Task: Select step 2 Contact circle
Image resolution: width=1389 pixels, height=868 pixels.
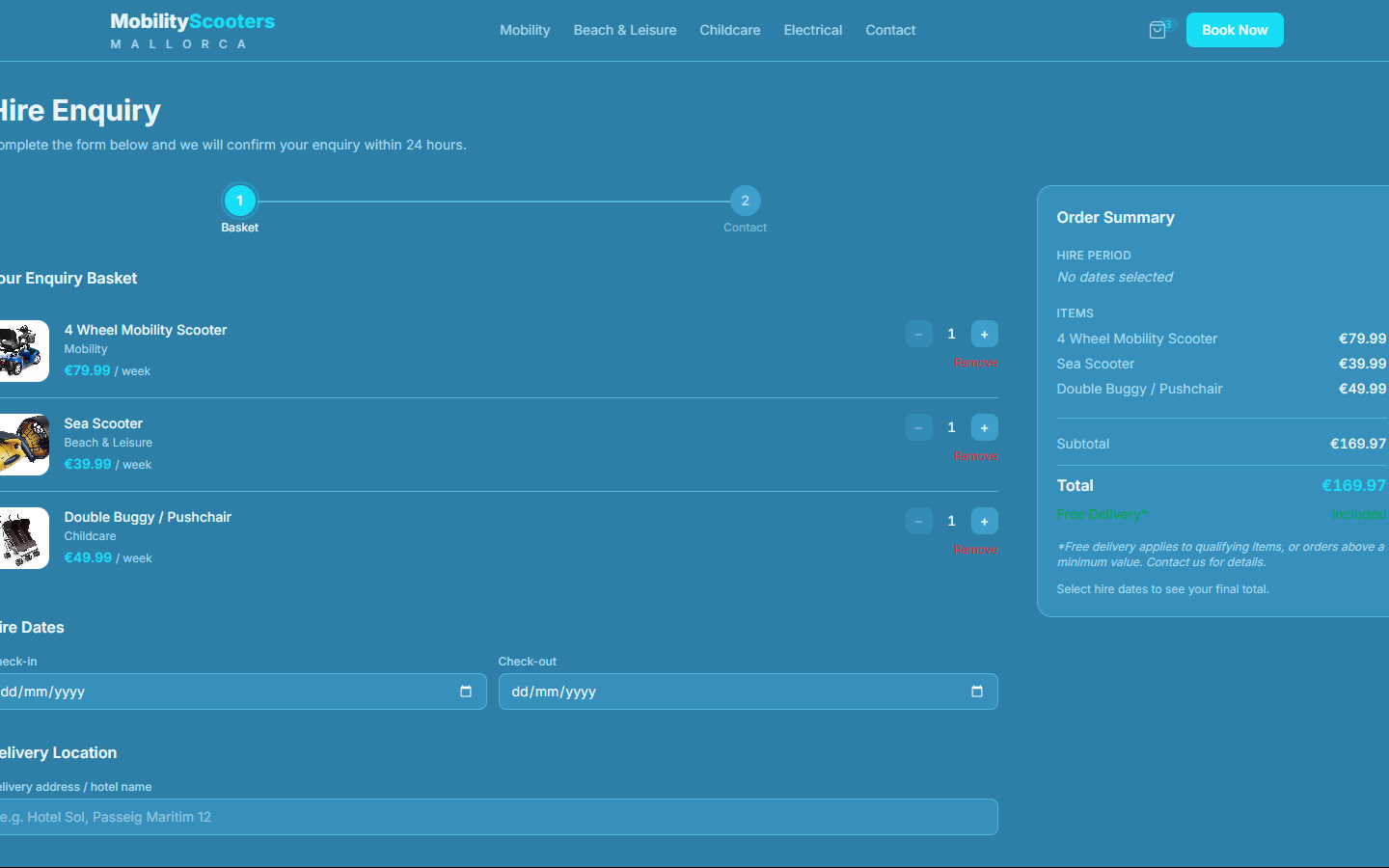Action: point(745,201)
